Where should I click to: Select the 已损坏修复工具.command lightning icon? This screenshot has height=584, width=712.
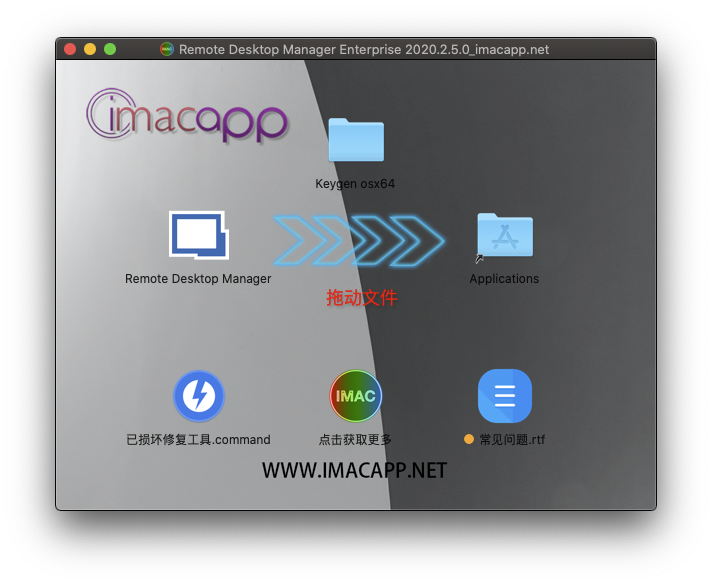point(199,396)
